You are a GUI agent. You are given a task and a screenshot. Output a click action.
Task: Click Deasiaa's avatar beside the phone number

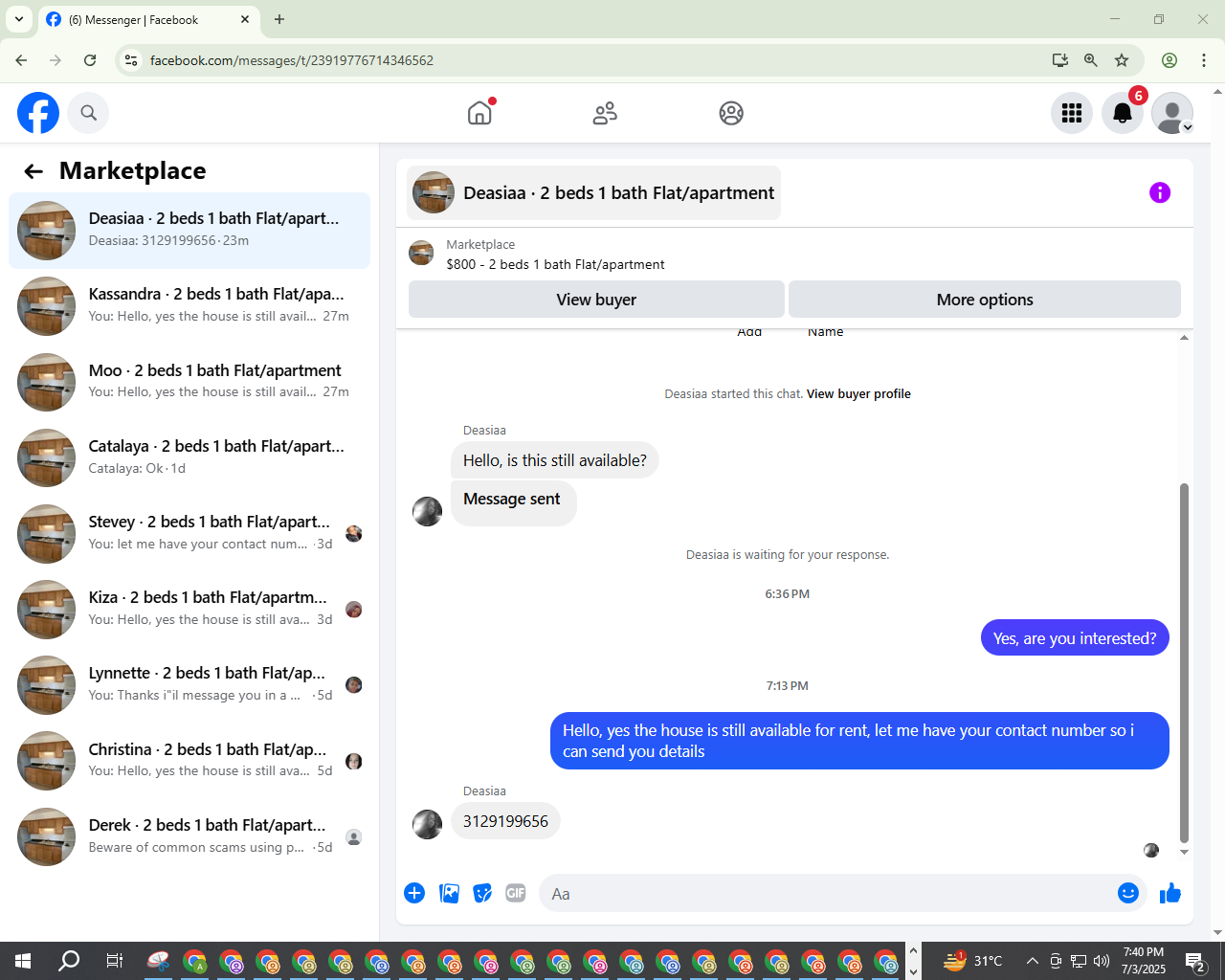[x=427, y=824]
